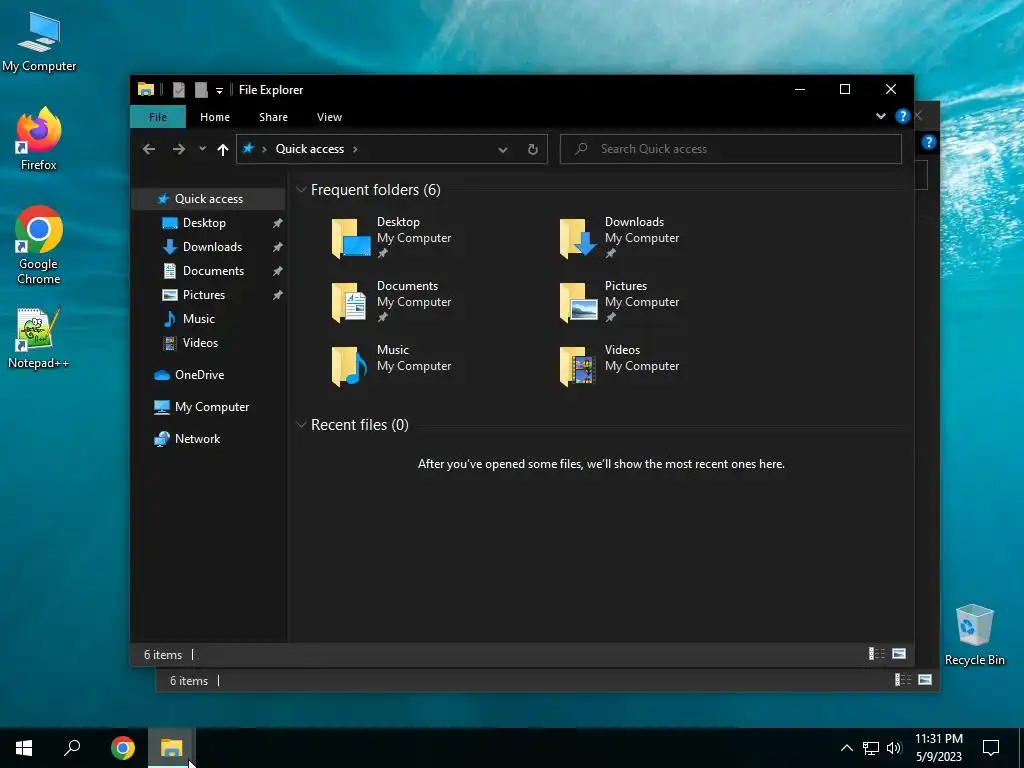Open the Downloads folder icon in Frequent folders
Screen dimensions: 1024x768
578,238
